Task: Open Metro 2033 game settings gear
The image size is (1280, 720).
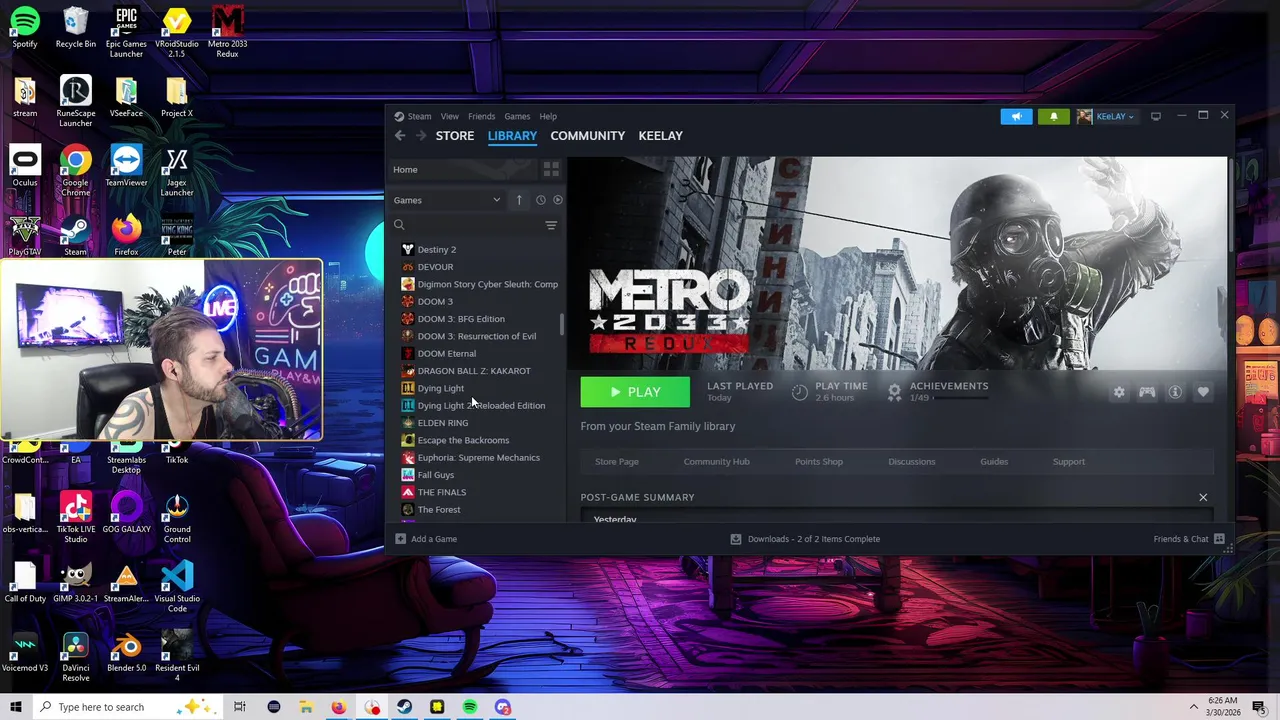Action: 1119,392
